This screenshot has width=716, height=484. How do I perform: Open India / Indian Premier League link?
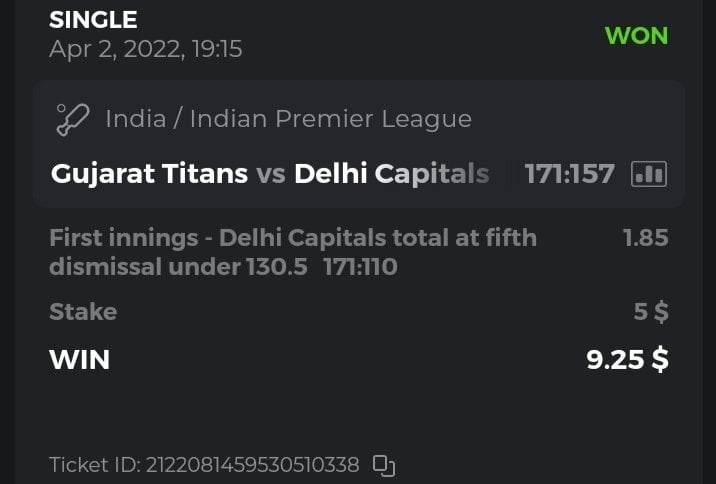[288, 119]
